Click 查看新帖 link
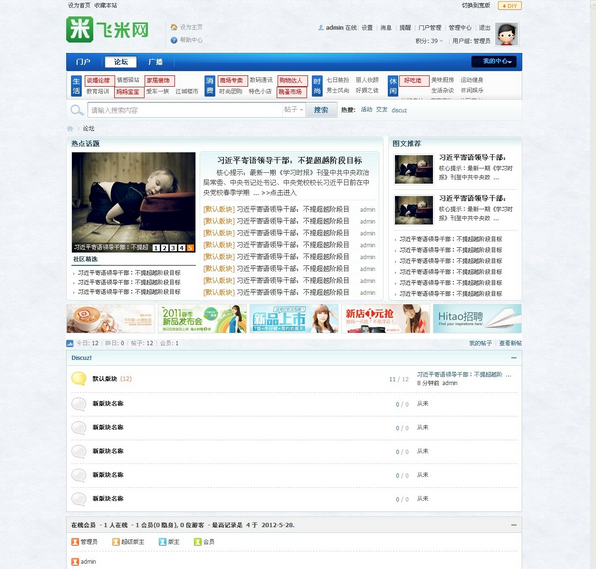This screenshot has width=596, height=569. (510, 343)
